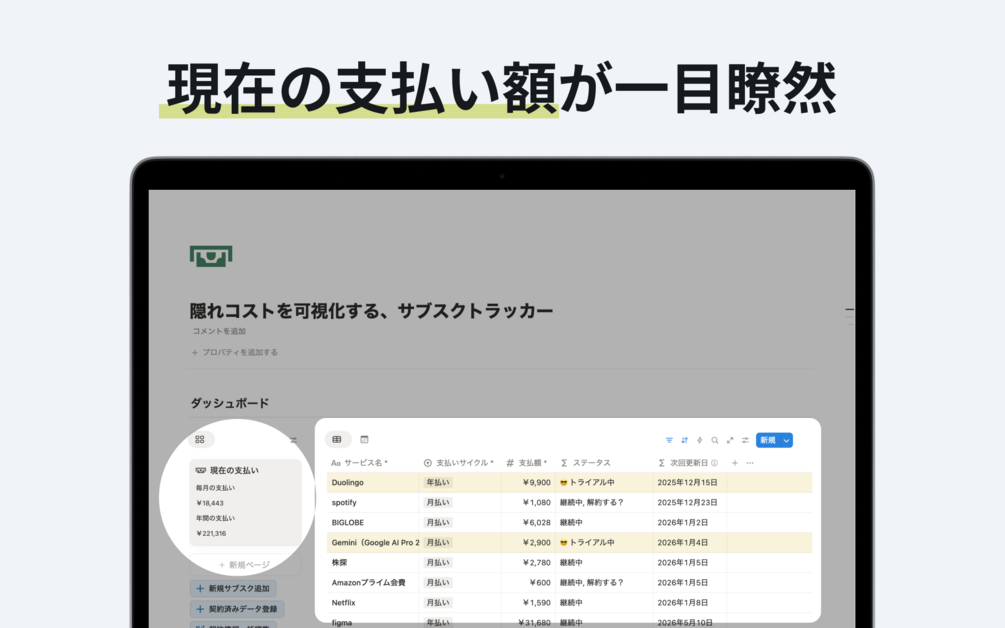The image size is (1005, 628).
Task: Select the gallery view icon in dashboard
Action: (200, 440)
